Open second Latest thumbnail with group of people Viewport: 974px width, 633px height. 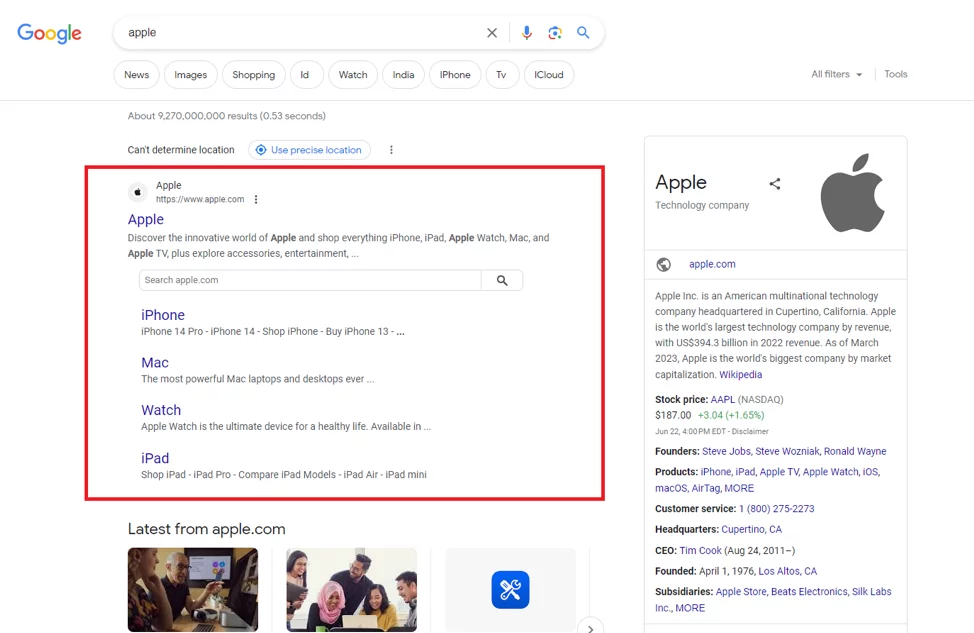tap(352, 590)
